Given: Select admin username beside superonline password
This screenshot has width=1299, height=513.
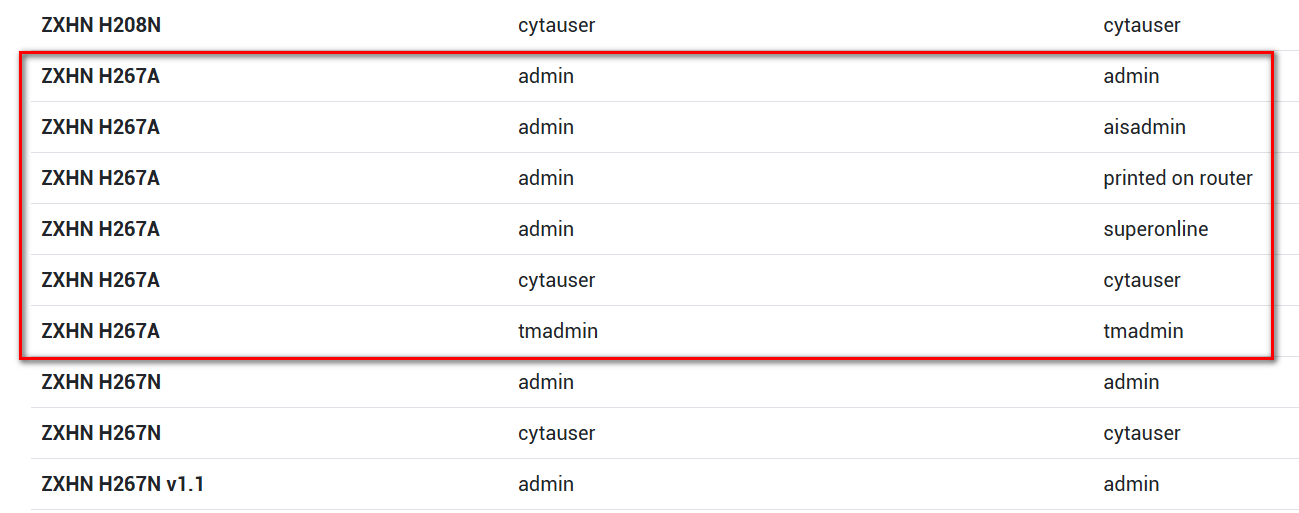Looking at the screenshot, I should coord(546,229).
